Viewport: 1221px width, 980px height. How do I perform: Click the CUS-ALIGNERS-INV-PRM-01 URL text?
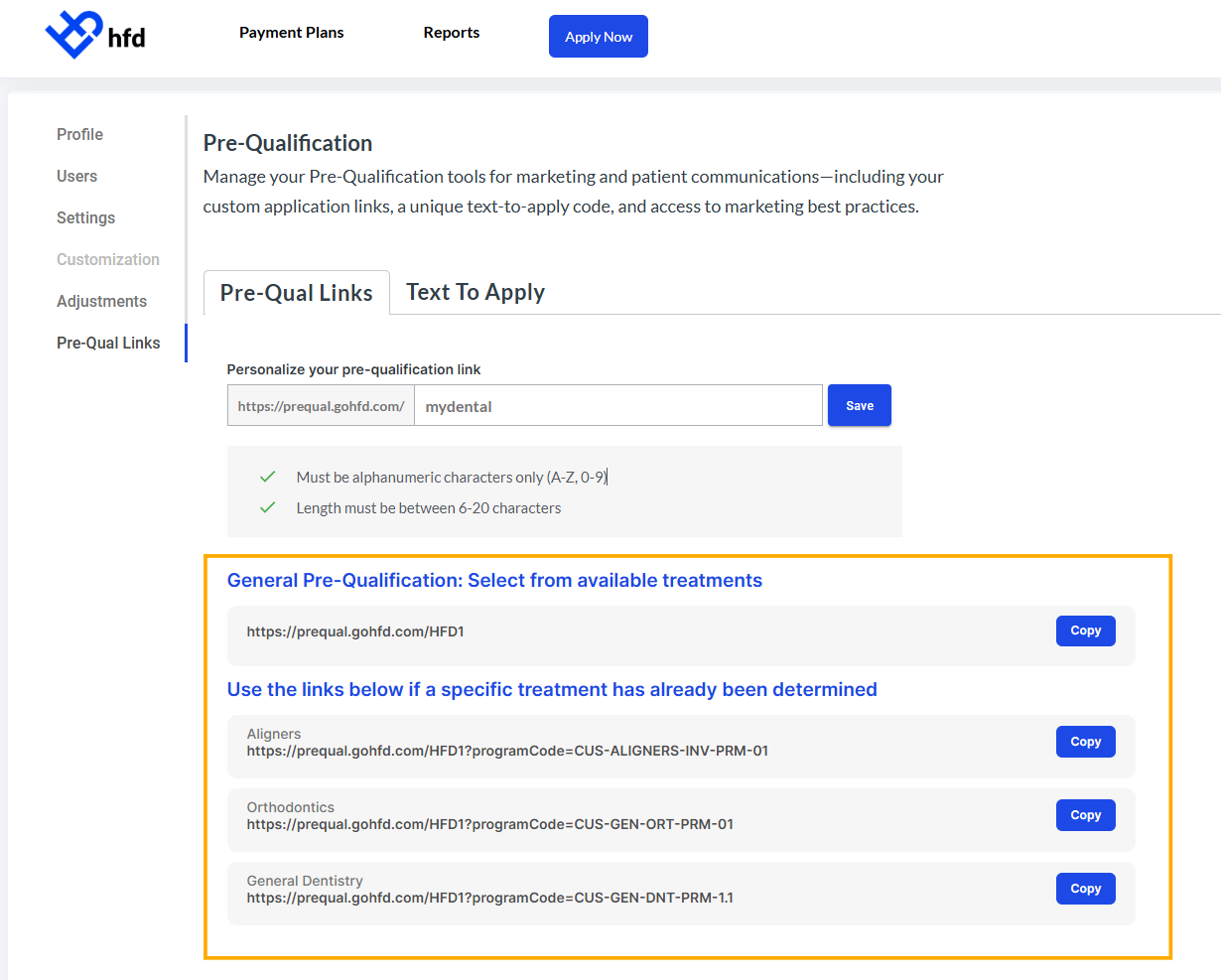point(507,751)
